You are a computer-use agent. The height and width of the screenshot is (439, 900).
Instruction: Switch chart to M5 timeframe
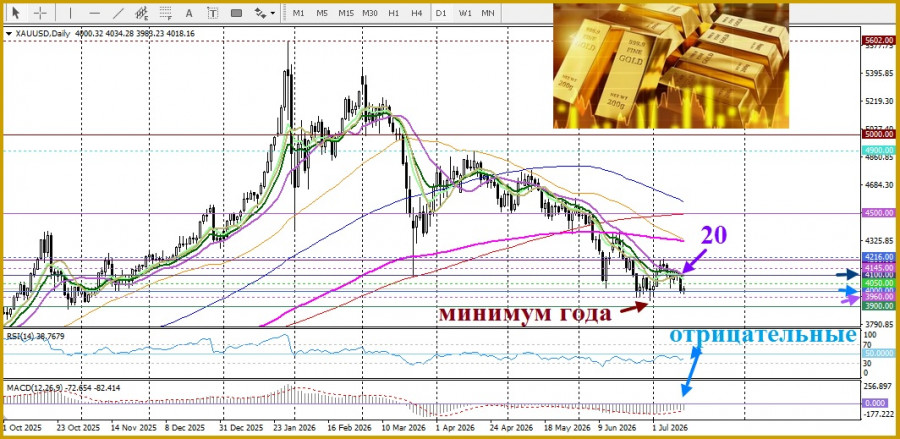[322, 13]
